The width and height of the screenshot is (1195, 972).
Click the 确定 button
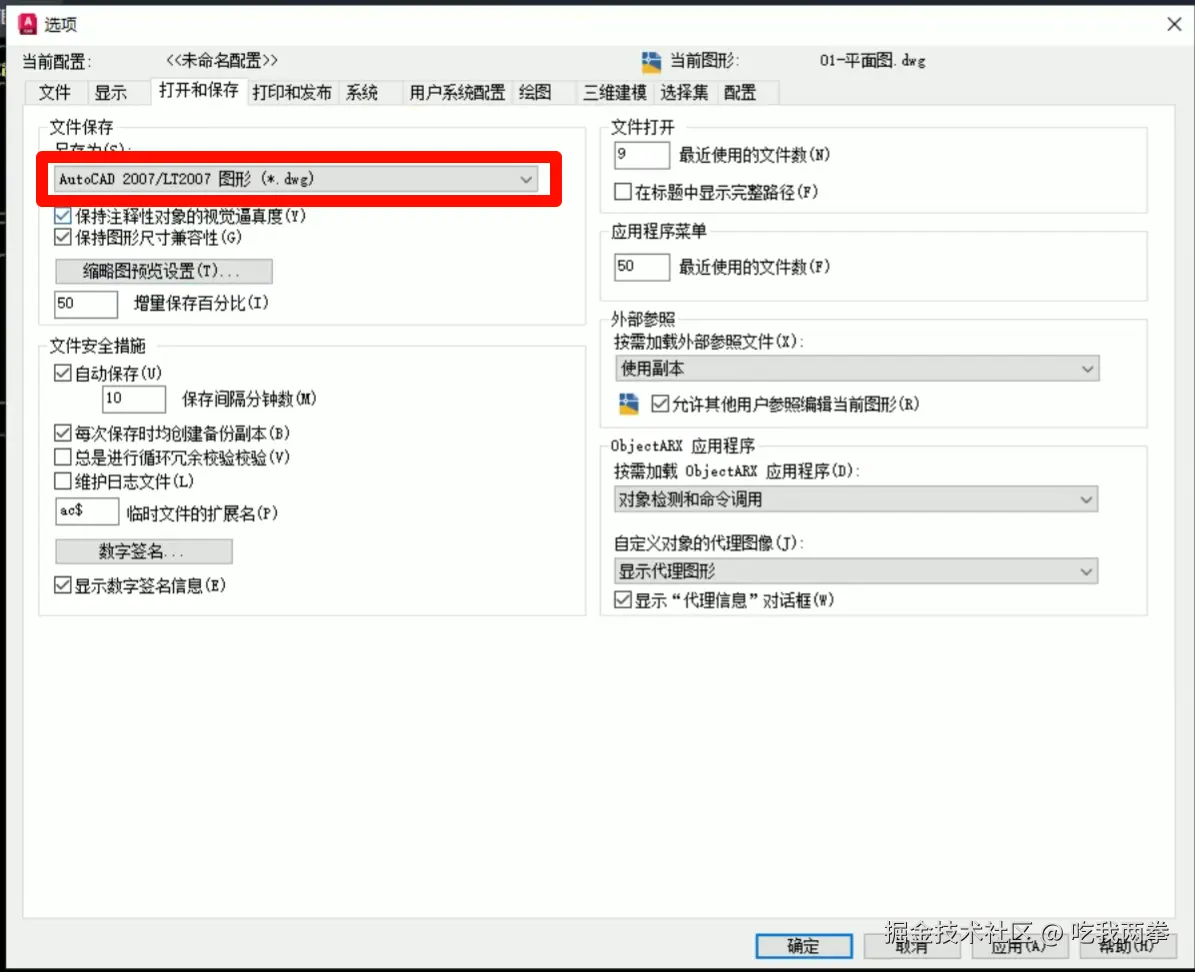click(x=804, y=946)
